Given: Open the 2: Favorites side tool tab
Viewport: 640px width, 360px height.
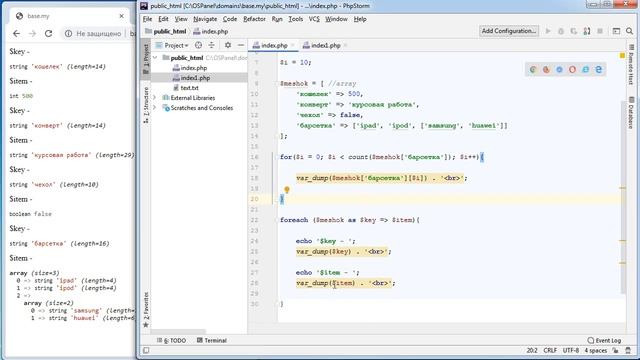Looking at the screenshot, I should 146,310.
